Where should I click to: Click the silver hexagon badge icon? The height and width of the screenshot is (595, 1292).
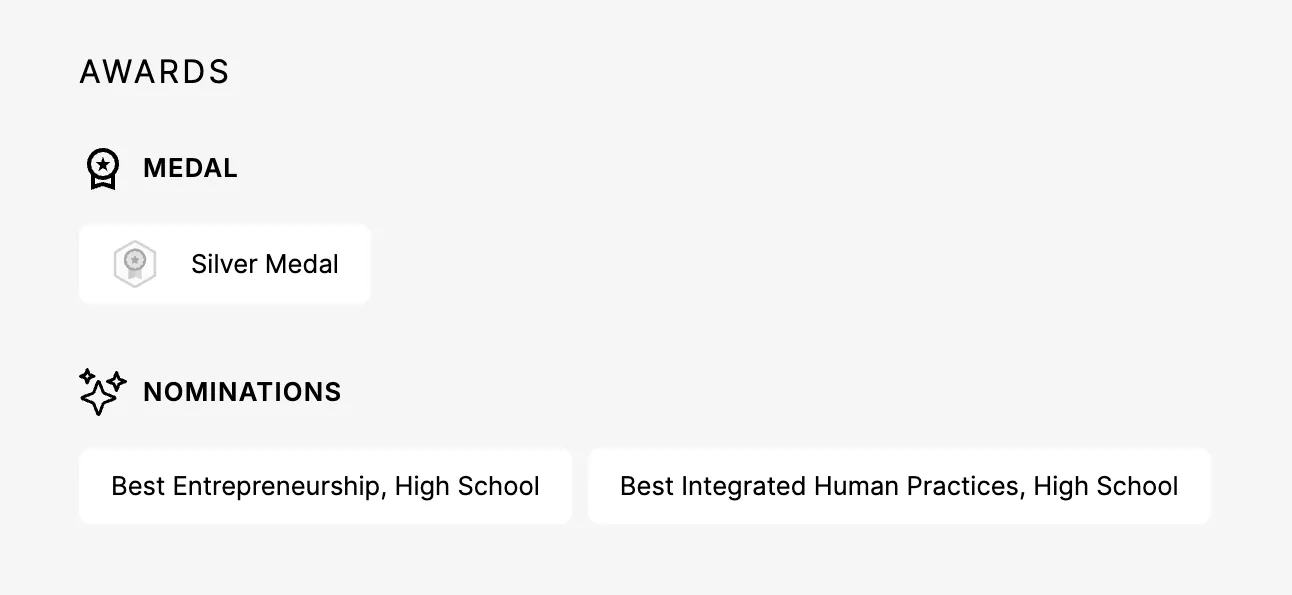(x=135, y=264)
